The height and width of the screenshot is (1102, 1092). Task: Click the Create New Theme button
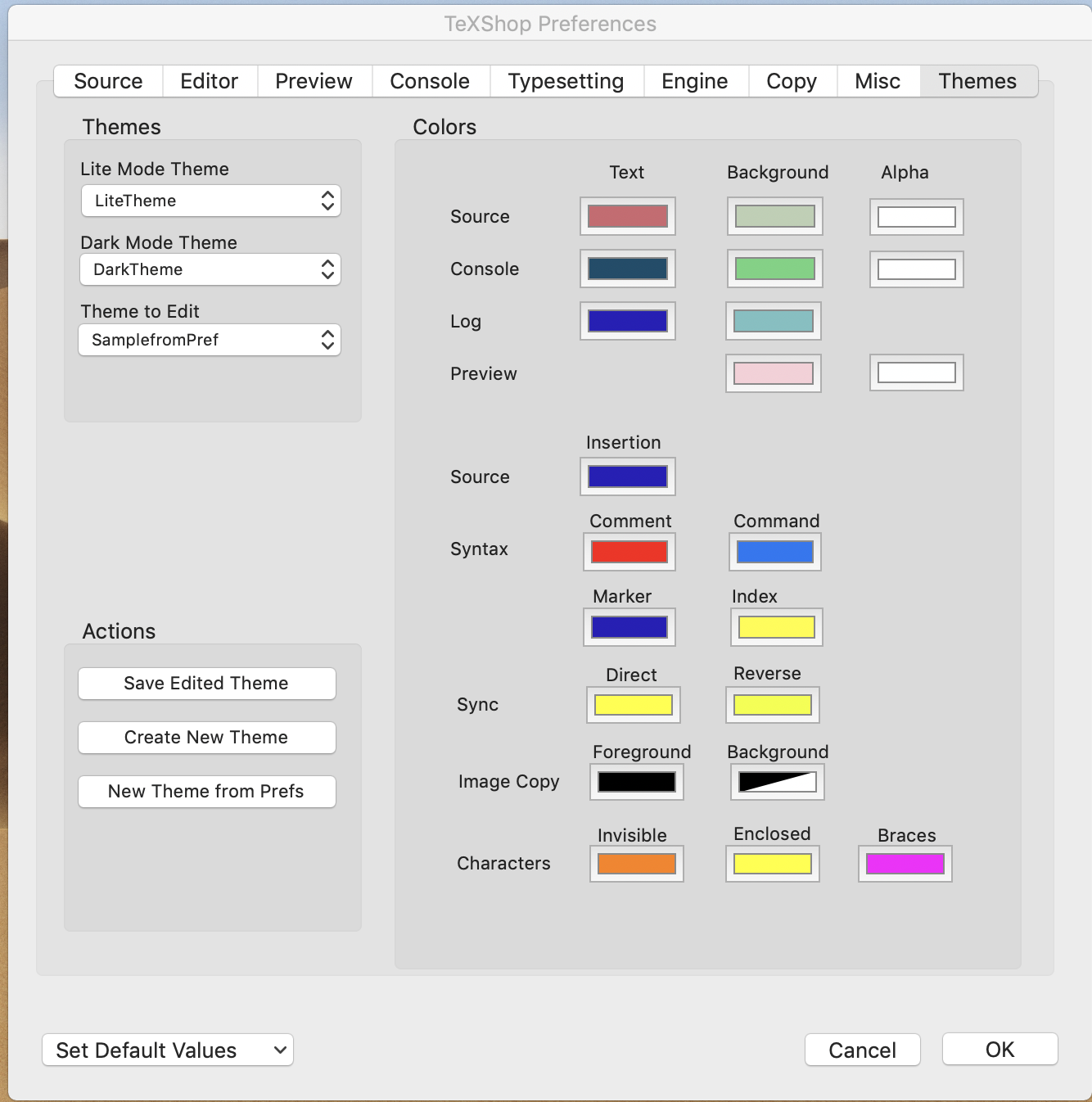pos(207,738)
